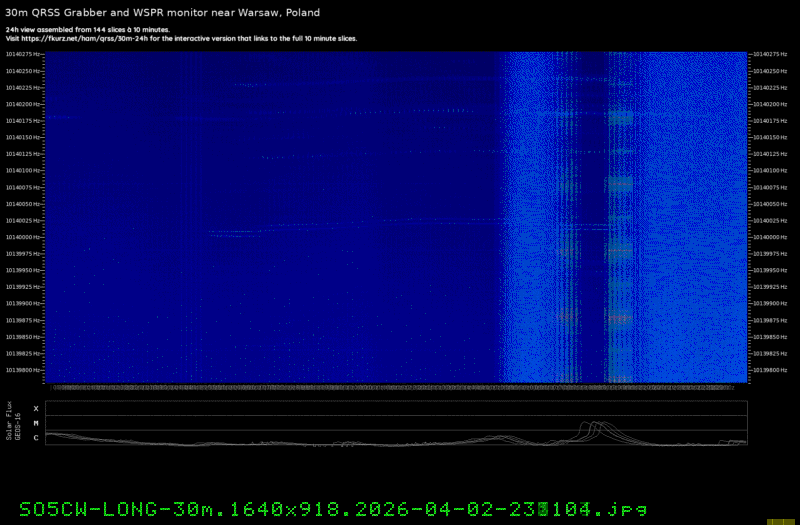Click the 24h view assembled description line

click(x=87, y=30)
